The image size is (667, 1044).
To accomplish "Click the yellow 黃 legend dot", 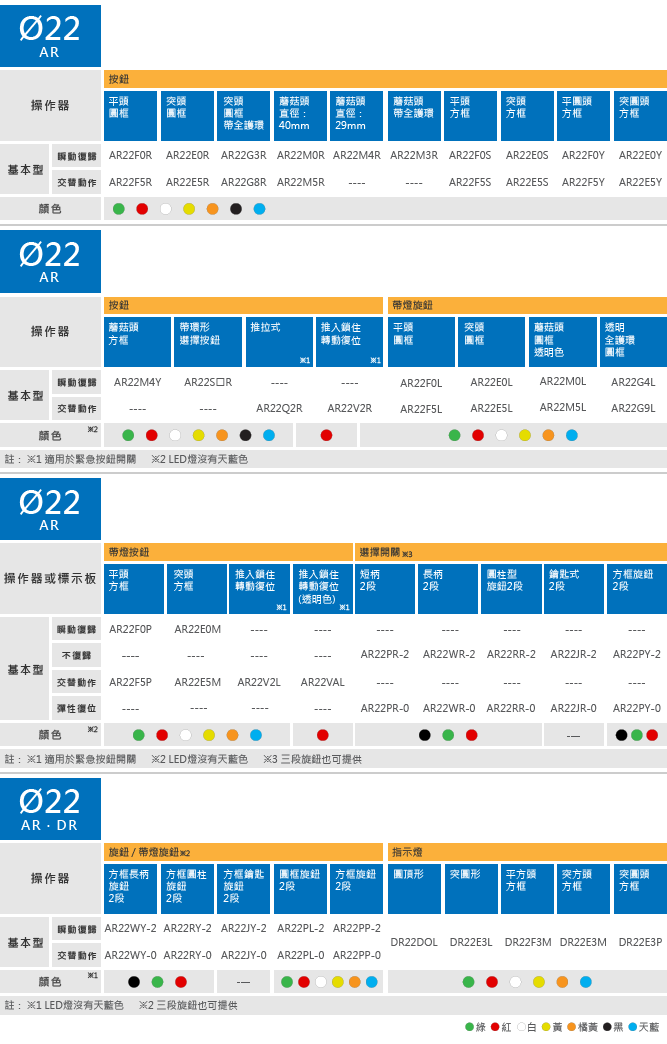I will pos(547,1027).
